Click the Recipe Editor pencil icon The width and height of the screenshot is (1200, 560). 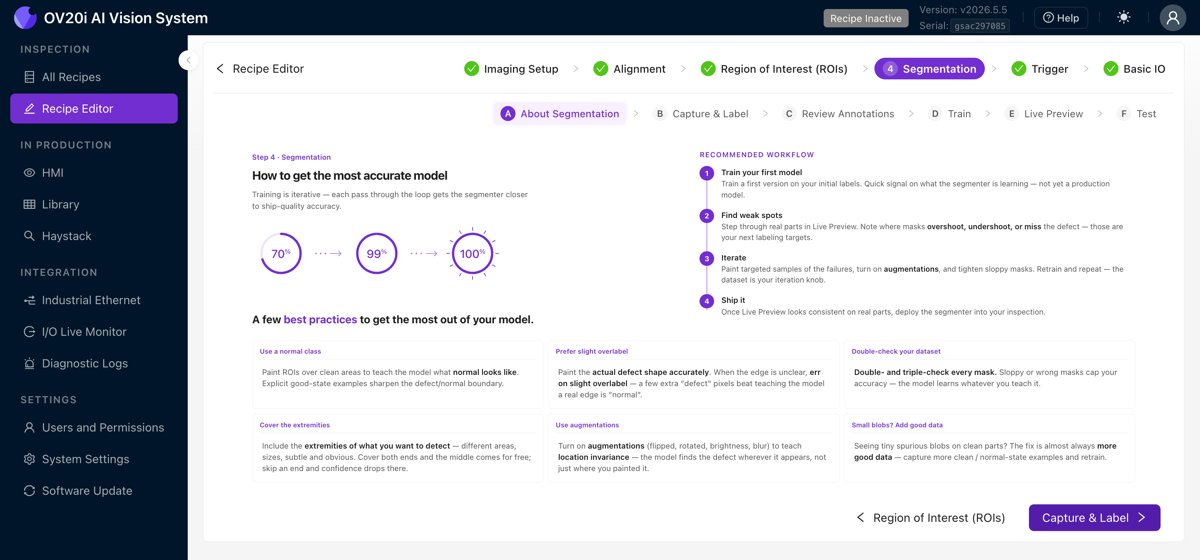pyautogui.click(x=29, y=109)
